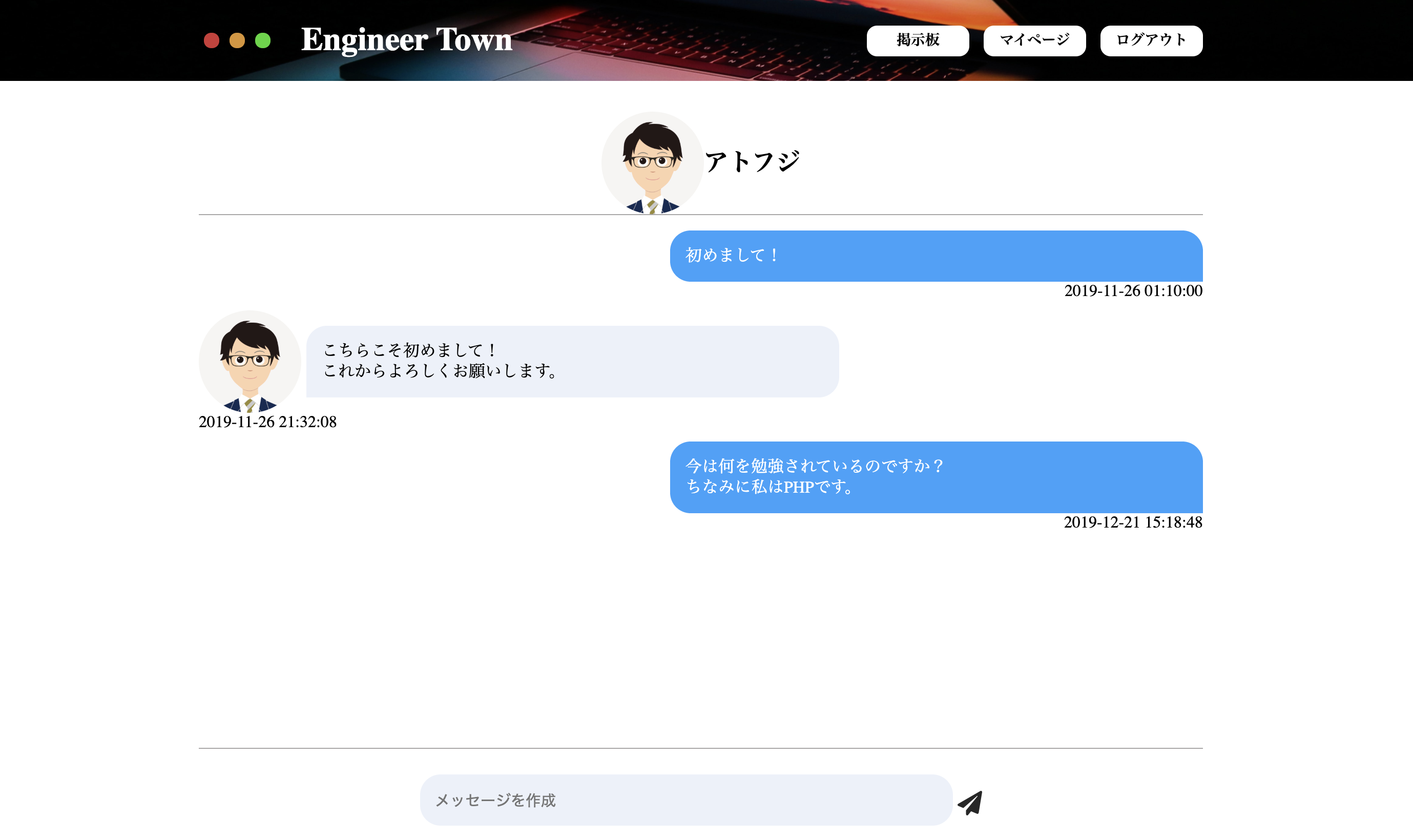The width and height of the screenshot is (1413, 840).
Task: Navigate to マイページ
Action: (x=1034, y=39)
